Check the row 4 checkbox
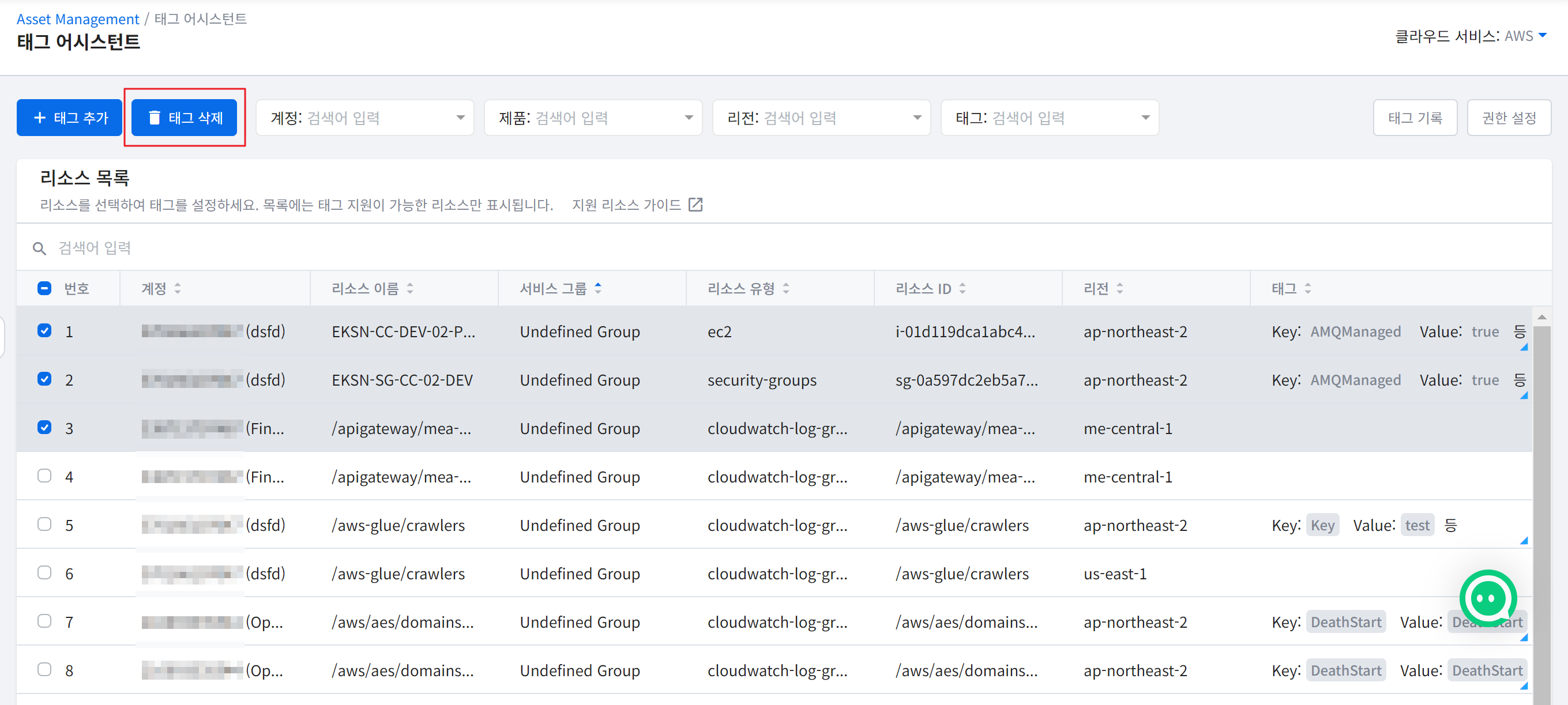This screenshot has height=705, width=1568. 44,476
